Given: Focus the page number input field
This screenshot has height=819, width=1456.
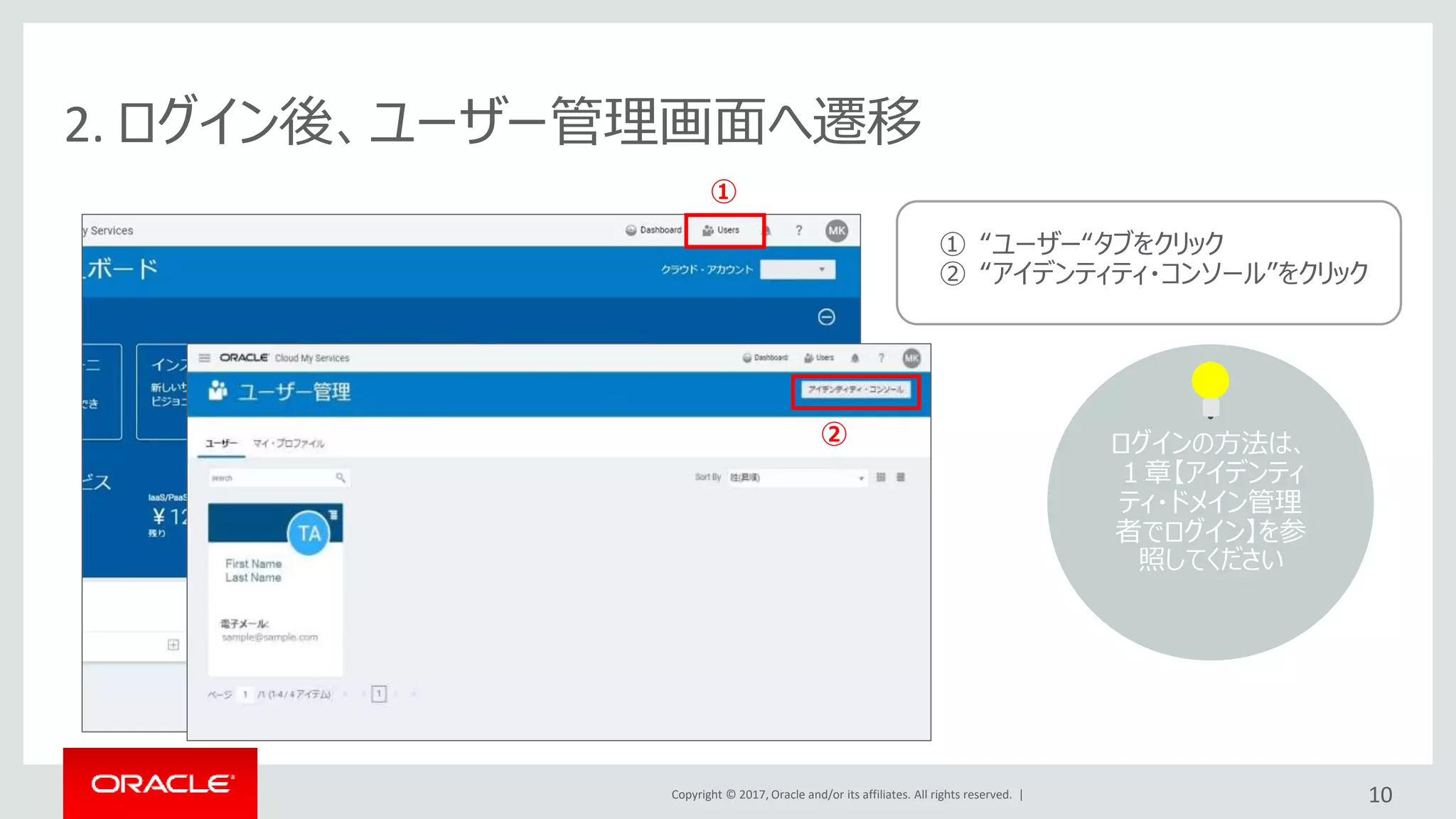Looking at the screenshot, I should pyautogui.click(x=245, y=694).
